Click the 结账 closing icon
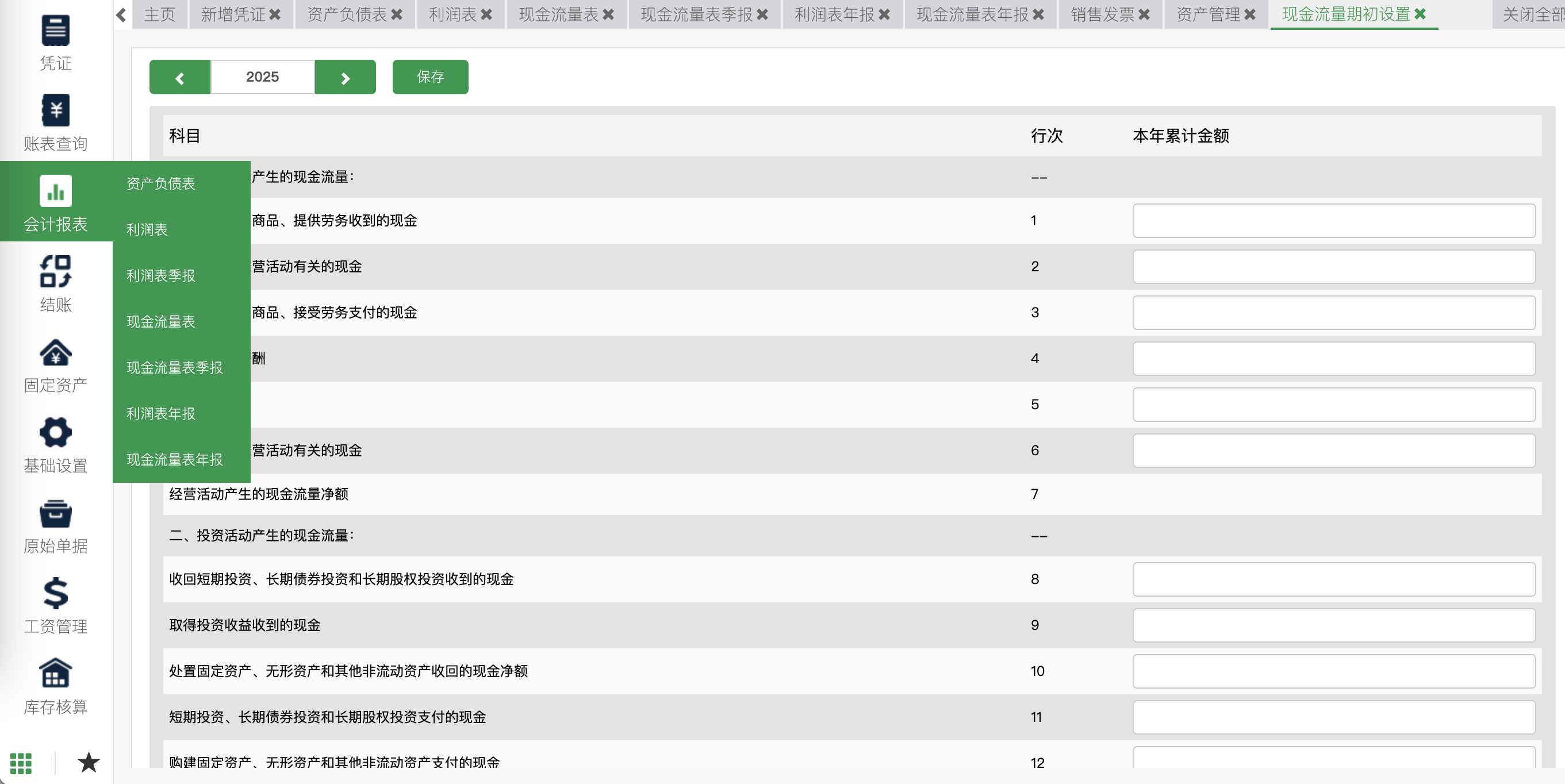This screenshot has height=784, width=1565. tap(55, 271)
